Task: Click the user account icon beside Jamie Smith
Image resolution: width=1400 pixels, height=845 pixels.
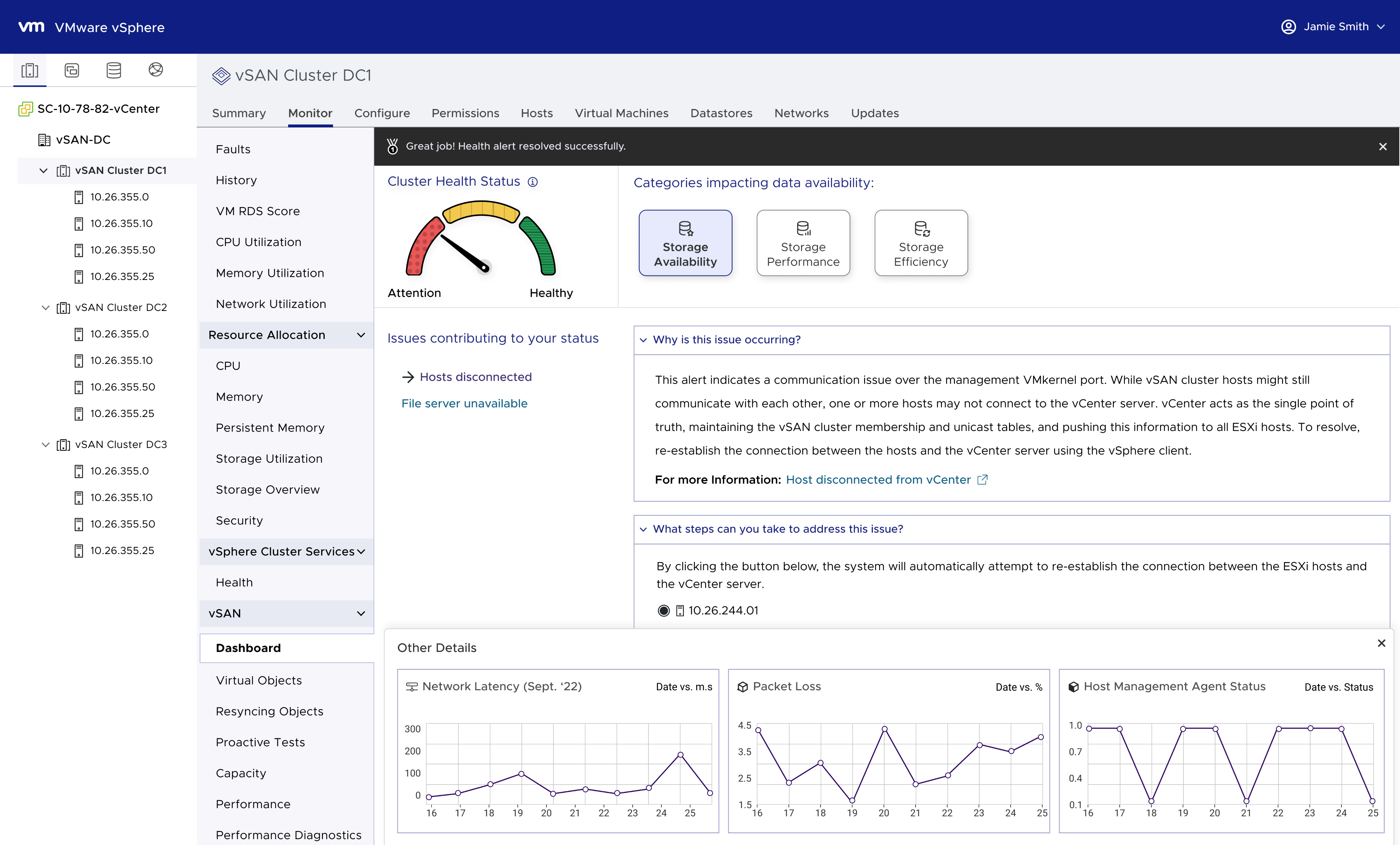Action: coord(1288,27)
